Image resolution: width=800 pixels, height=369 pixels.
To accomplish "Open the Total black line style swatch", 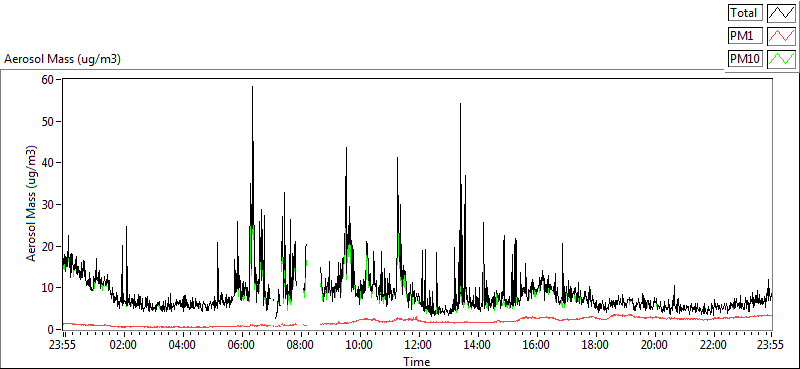I will pos(782,12).
